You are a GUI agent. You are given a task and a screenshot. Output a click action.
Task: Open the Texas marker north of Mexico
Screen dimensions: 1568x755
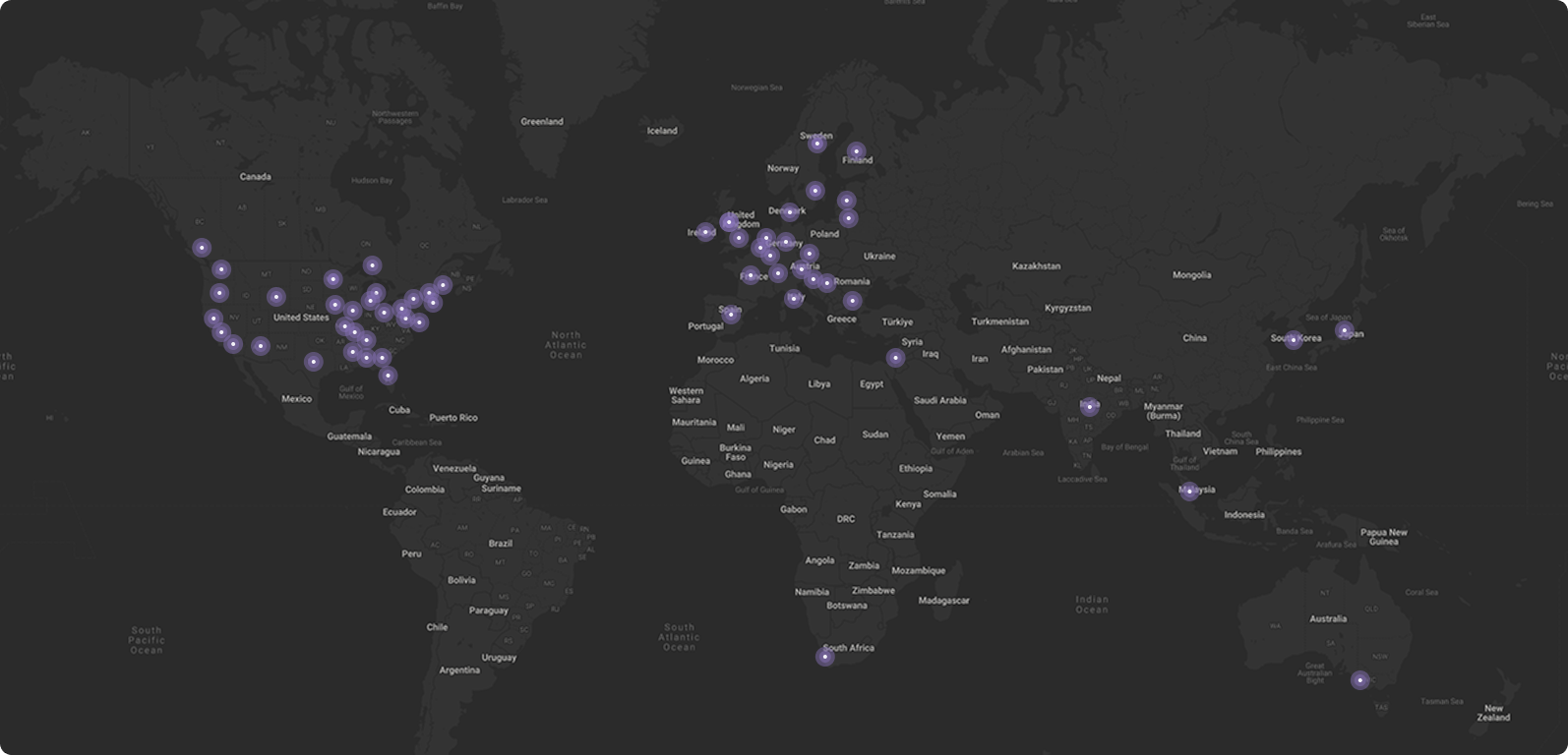pyautogui.click(x=313, y=362)
